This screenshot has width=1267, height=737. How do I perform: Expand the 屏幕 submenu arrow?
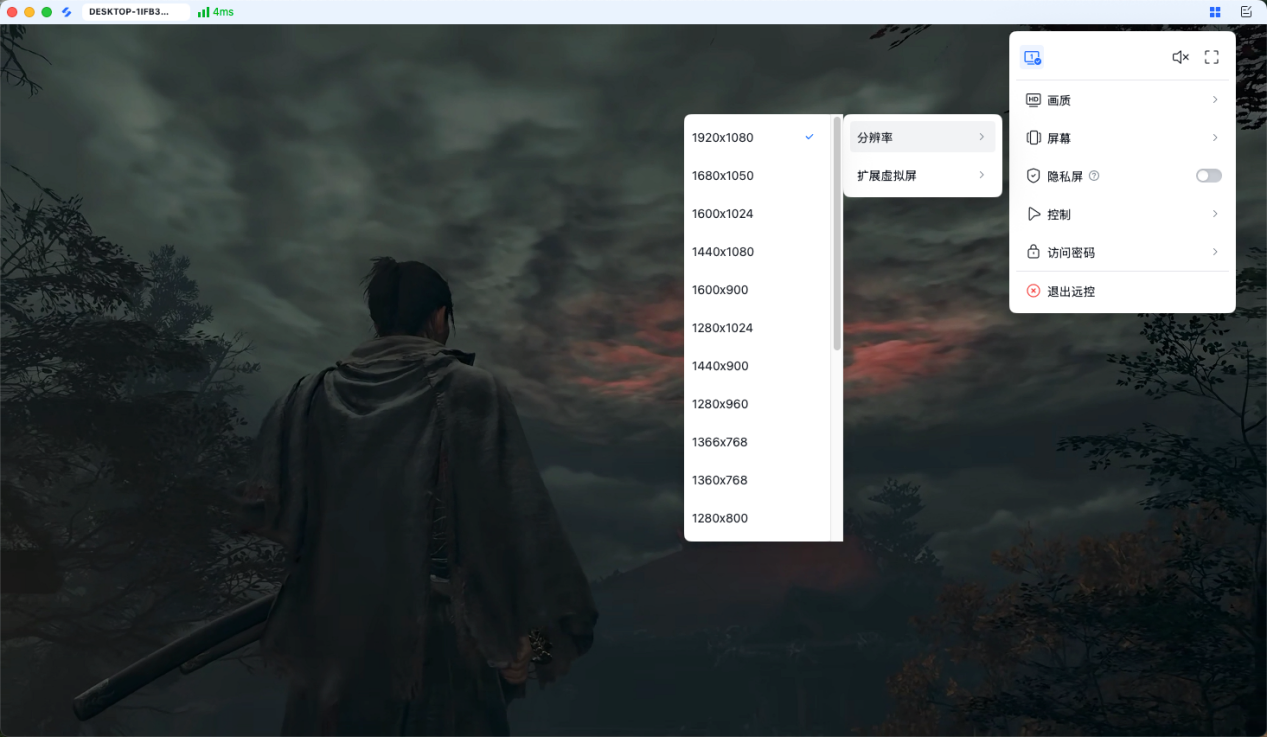1215,138
